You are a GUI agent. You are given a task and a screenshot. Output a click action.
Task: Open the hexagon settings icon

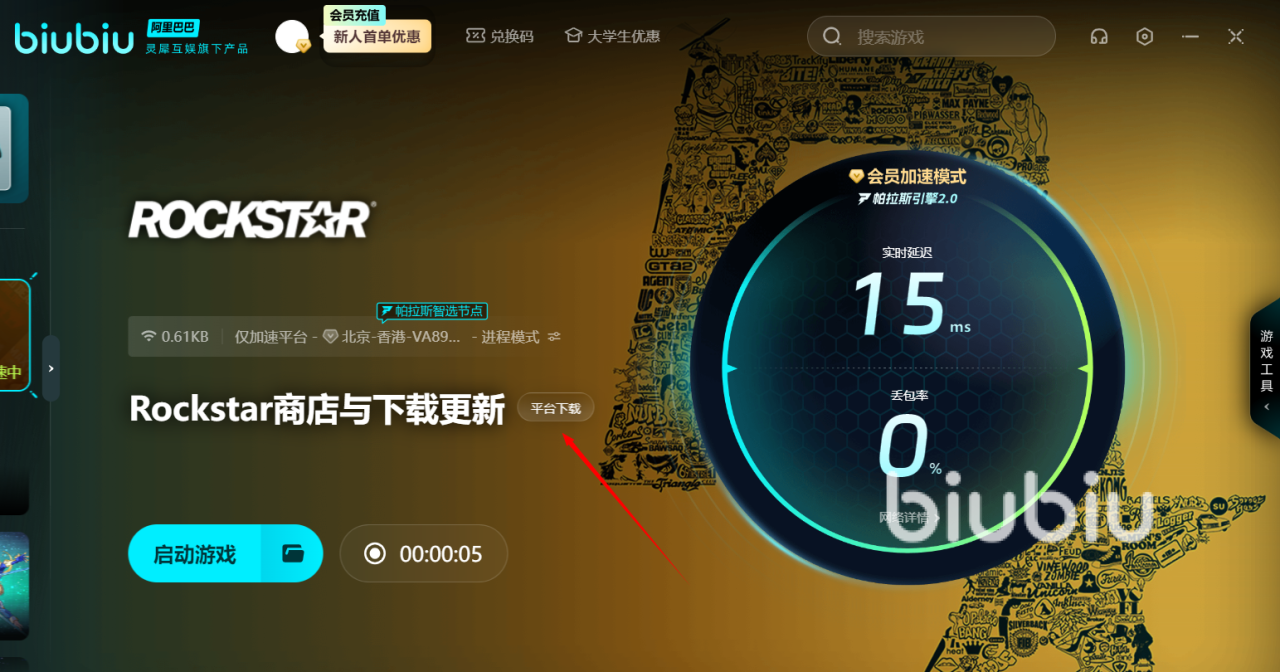(x=1145, y=37)
